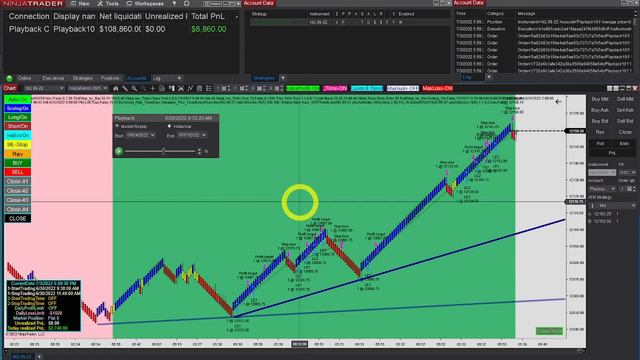
Task: Open the Workspaces menu
Action: pos(144,3)
